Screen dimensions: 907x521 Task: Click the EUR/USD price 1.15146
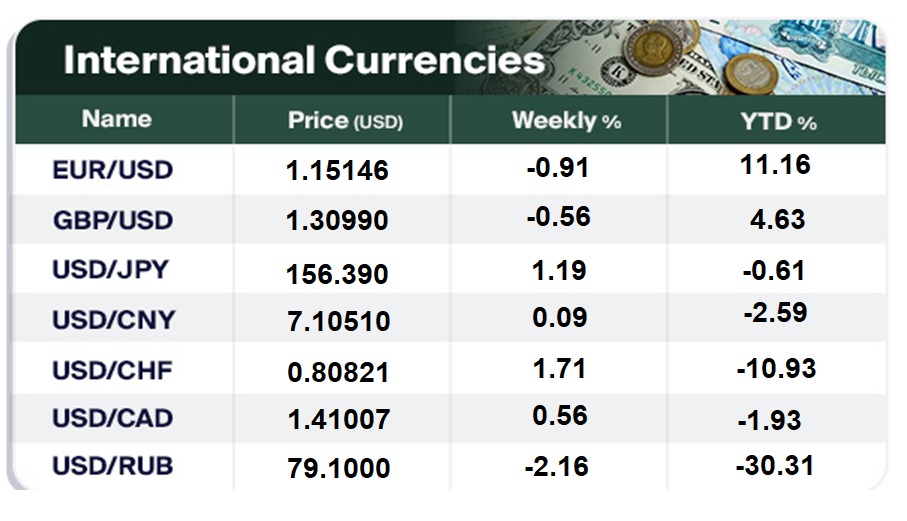[x=337, y=172]
